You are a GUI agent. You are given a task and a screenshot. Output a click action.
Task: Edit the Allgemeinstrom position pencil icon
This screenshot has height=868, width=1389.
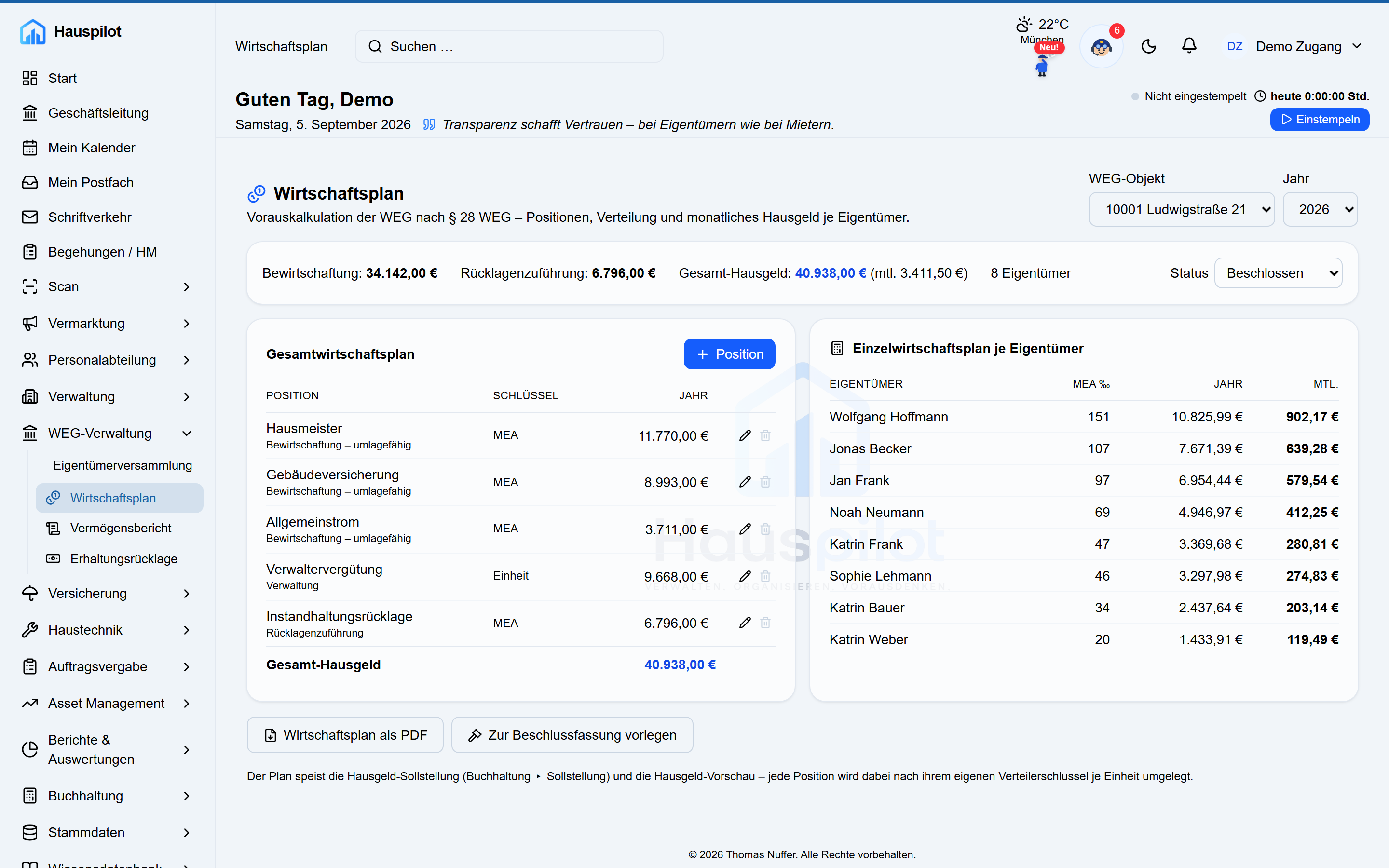[x=745, y=529]
